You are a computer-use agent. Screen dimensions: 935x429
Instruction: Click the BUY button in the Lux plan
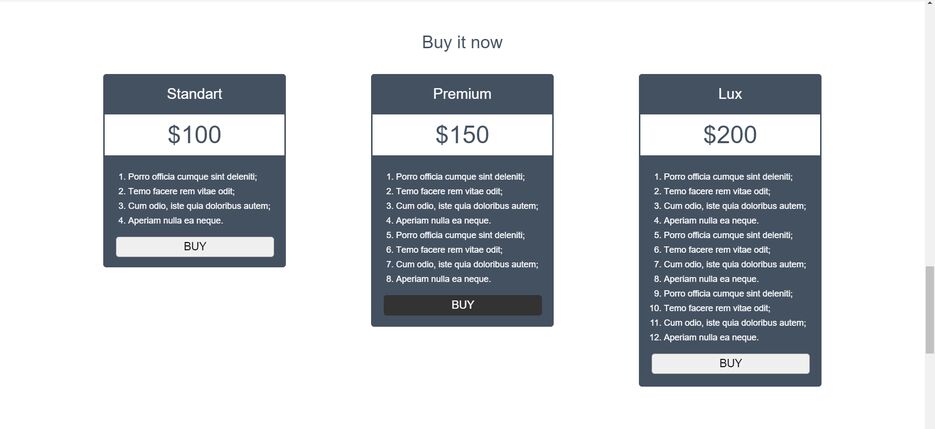pyautogui.click(x=730, y=363)
